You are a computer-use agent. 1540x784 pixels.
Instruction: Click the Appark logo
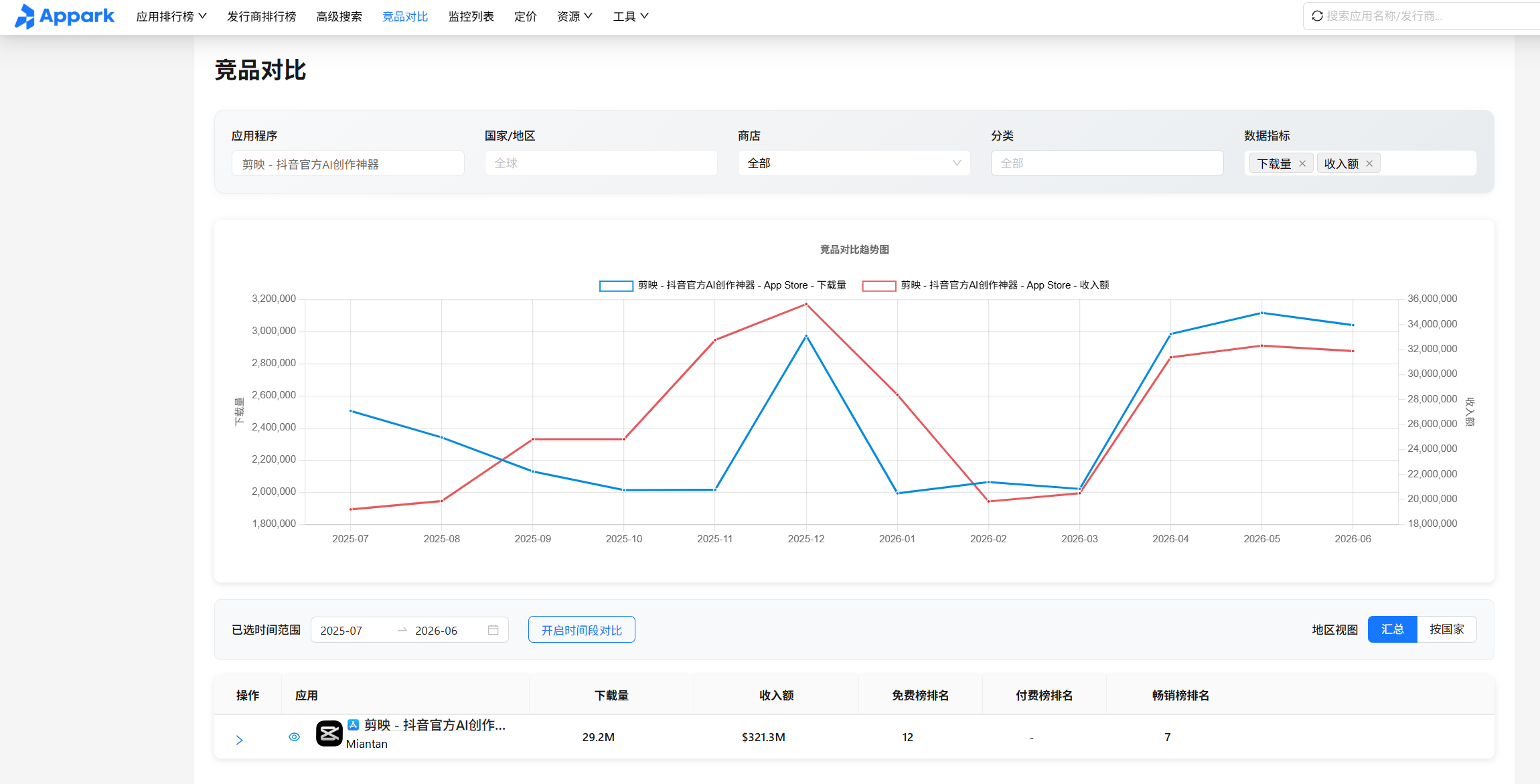[64, 16]
